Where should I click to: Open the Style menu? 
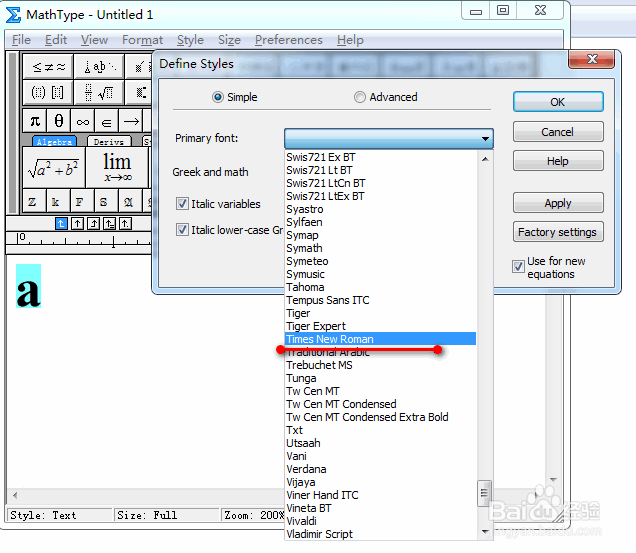[x=190, y=40]
